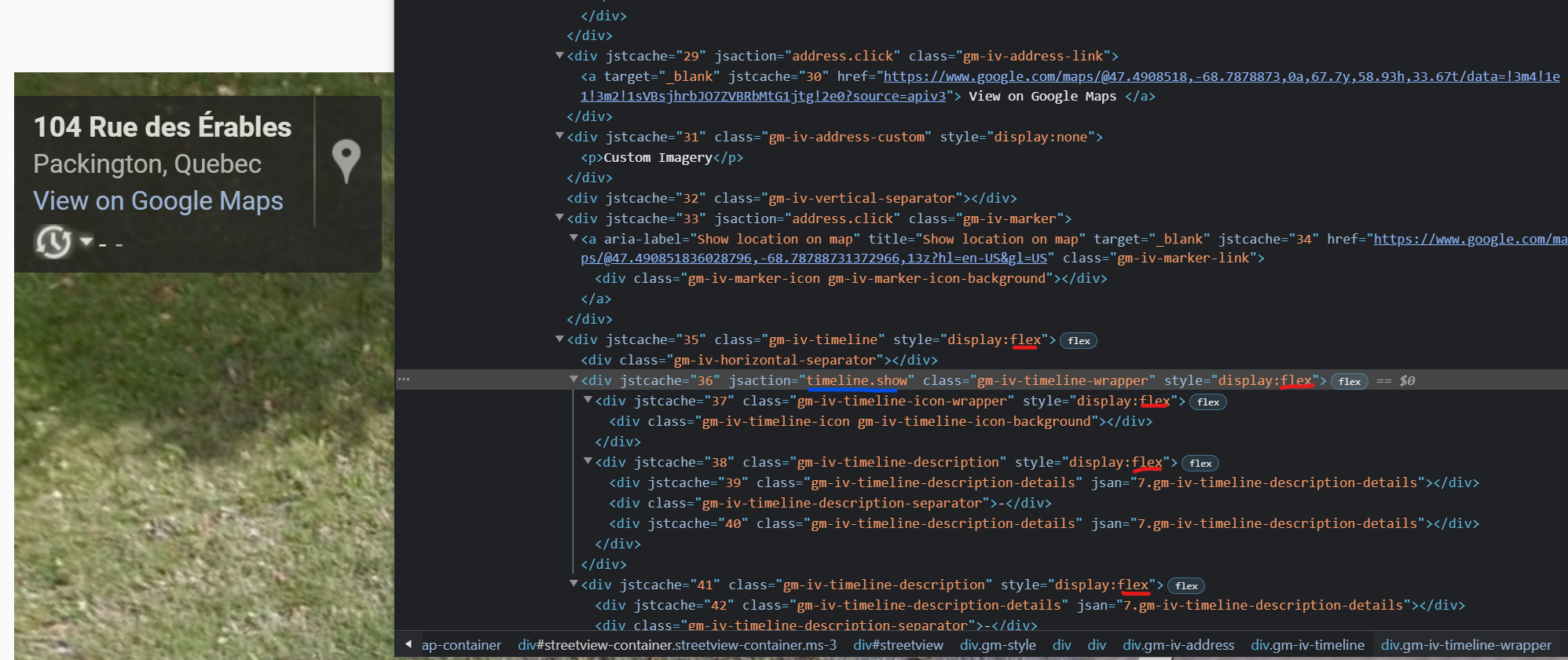1568x660 pixels.
Task: Toggle flex badge on gm-iv-timeline-icon-wrapper div
Action: coord(1207,402)
